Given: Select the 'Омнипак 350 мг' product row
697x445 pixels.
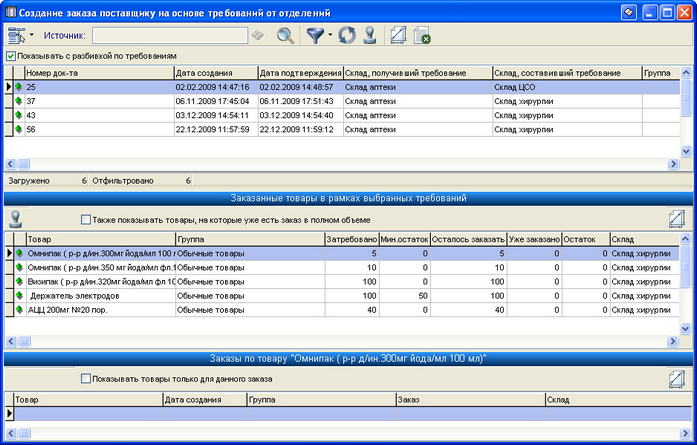Looking at the screenshot, I should pos(342,268).
